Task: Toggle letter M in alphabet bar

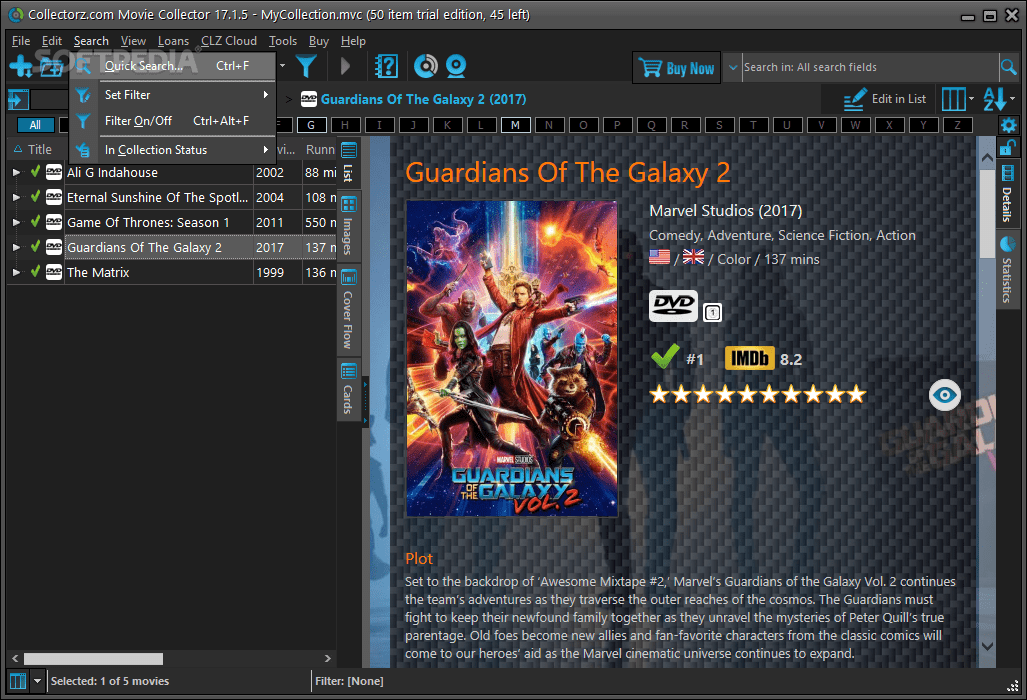Action: pos(515,125)
